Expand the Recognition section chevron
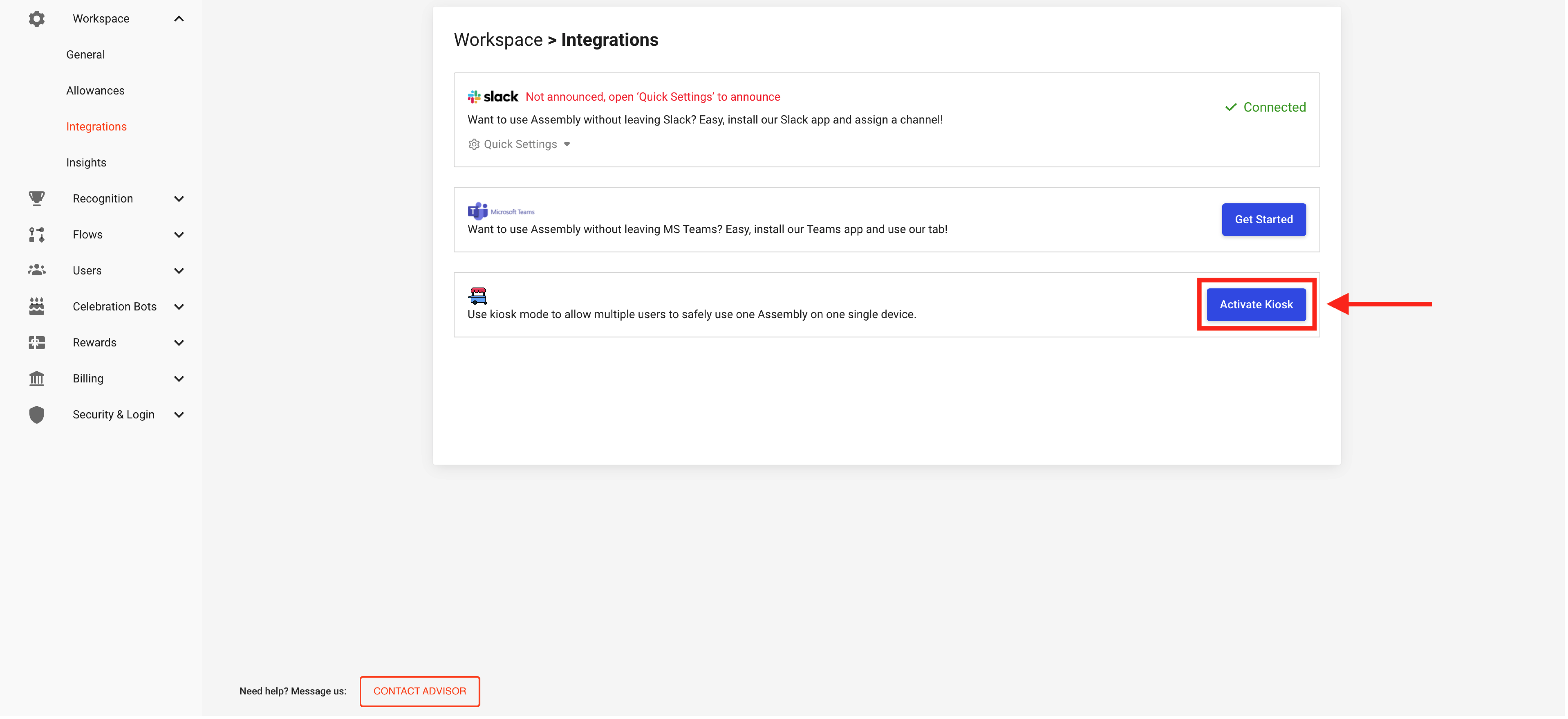The width and height of the screenshot is (1568, 719). click(179, 199)
